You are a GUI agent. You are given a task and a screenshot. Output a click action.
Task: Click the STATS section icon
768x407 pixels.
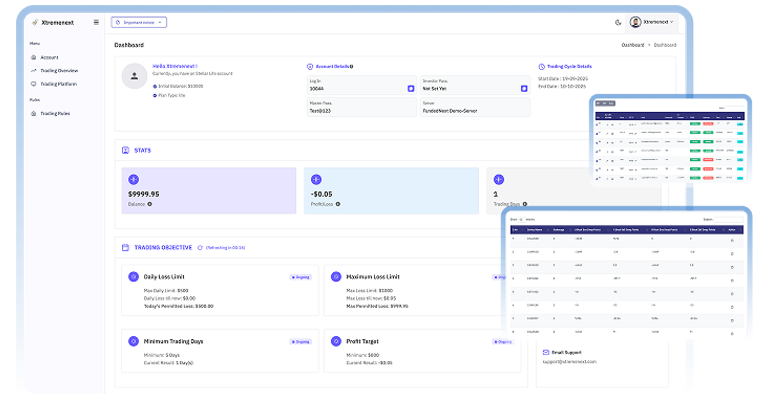click(125, 150)
